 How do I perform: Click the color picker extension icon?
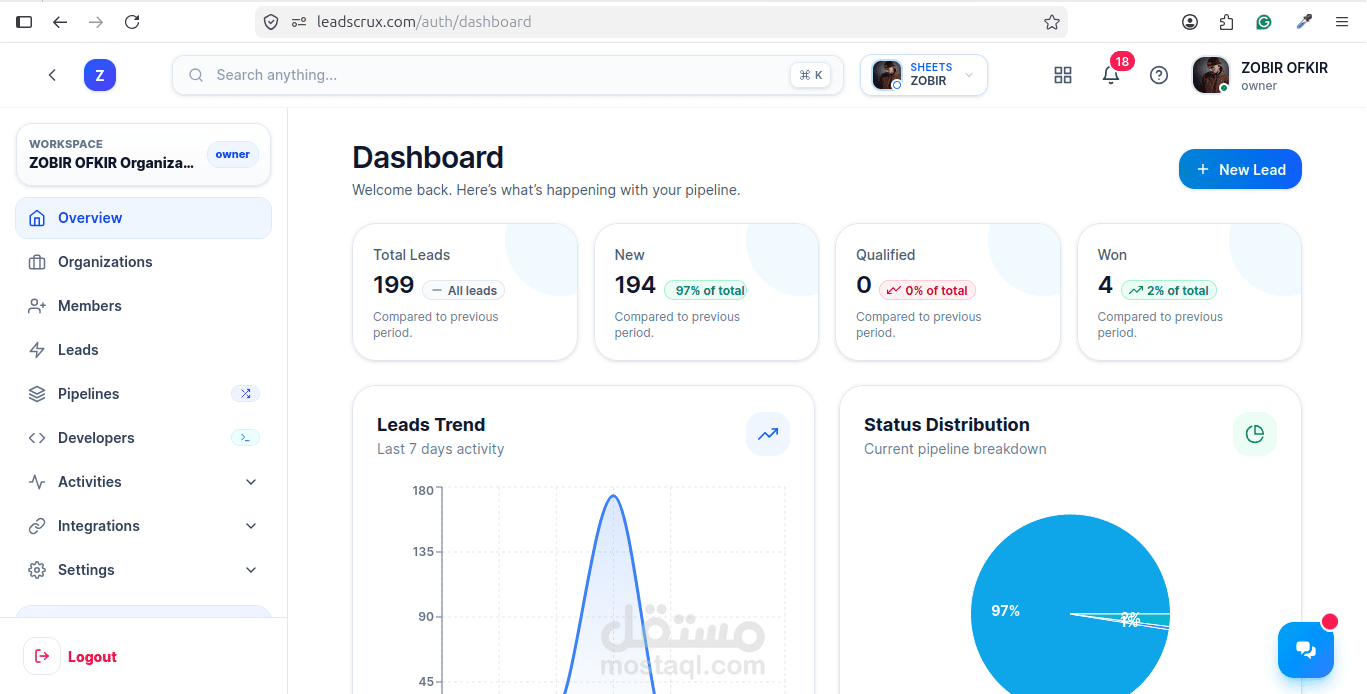(x=1304, y=21)
